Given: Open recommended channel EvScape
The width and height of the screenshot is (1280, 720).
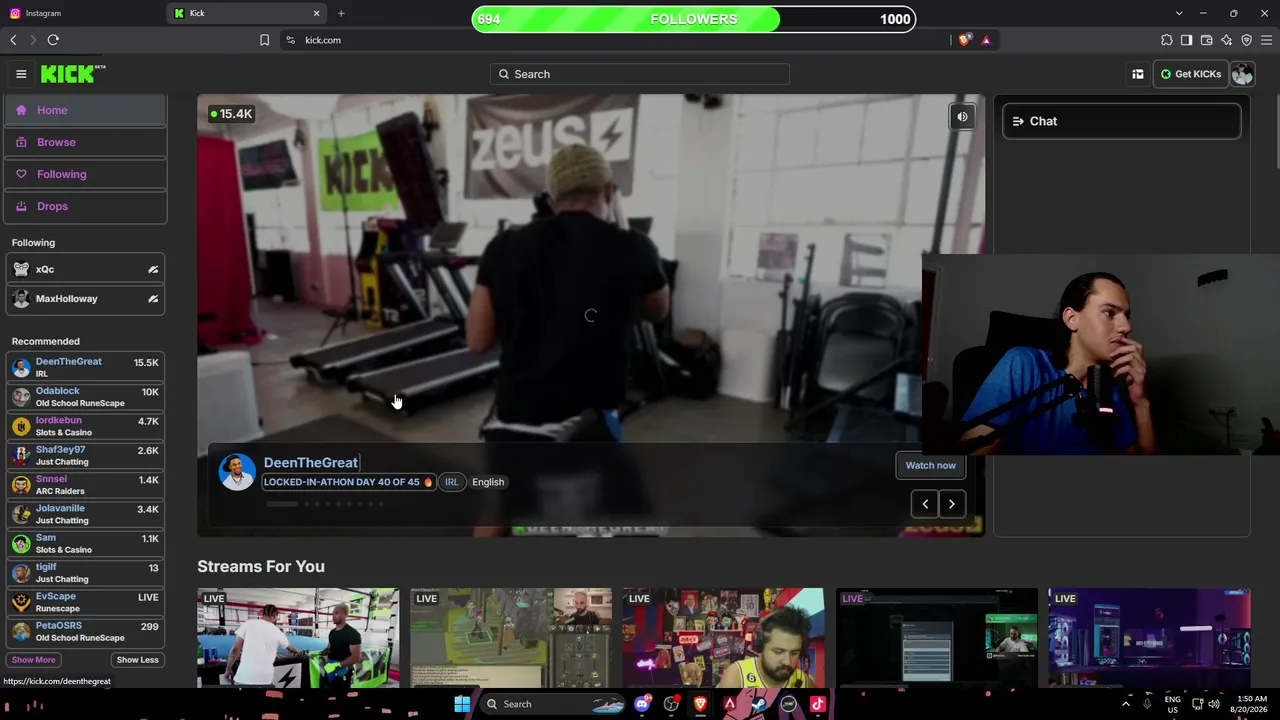Looking at the screenshot, I should [86, 602].
